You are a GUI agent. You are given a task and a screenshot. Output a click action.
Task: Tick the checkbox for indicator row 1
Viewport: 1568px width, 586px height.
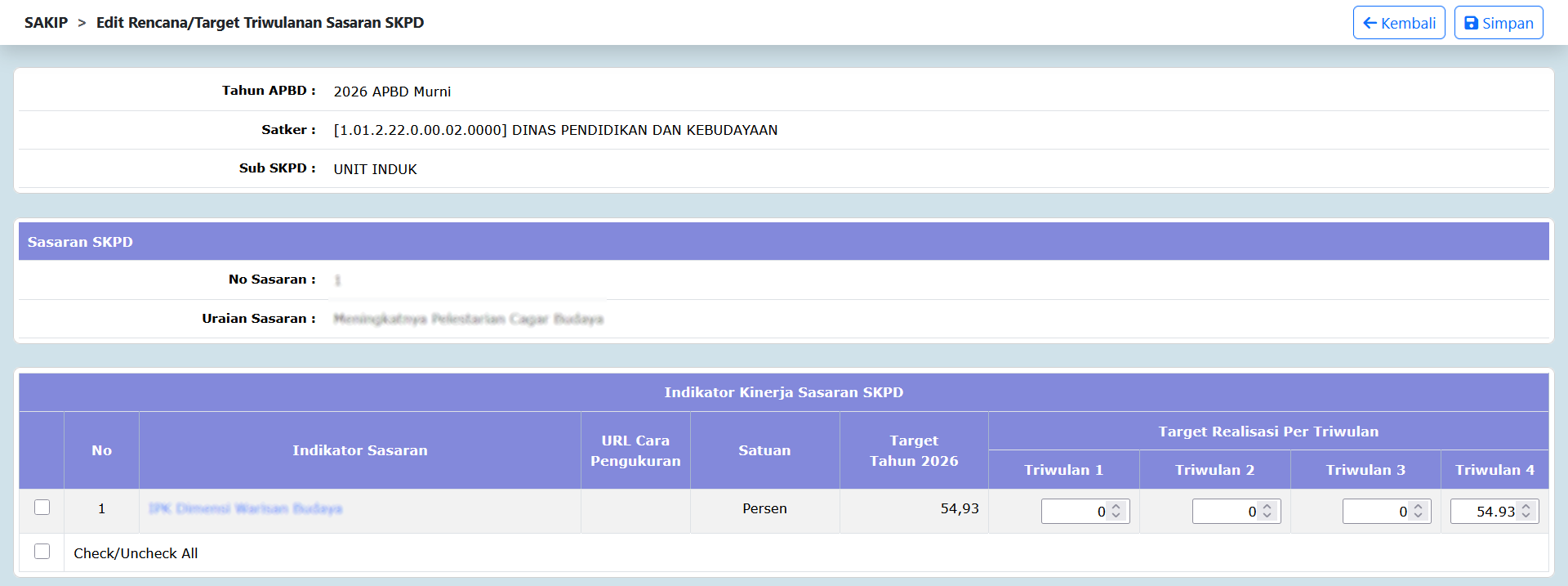click(x=42, y=508)
